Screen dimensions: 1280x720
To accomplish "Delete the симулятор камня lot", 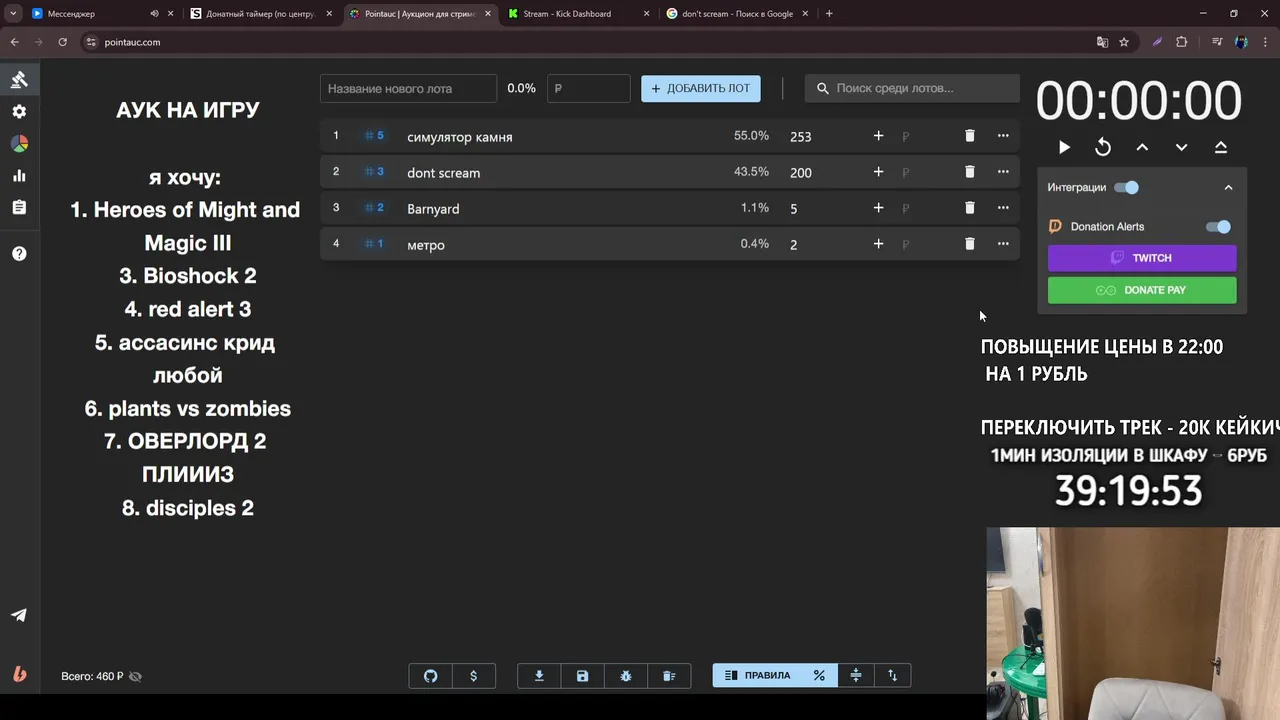I will pos(969,136).
